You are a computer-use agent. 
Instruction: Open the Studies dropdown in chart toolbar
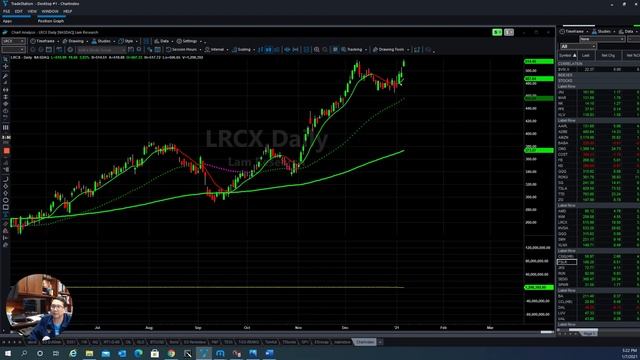tap(103, 41)
